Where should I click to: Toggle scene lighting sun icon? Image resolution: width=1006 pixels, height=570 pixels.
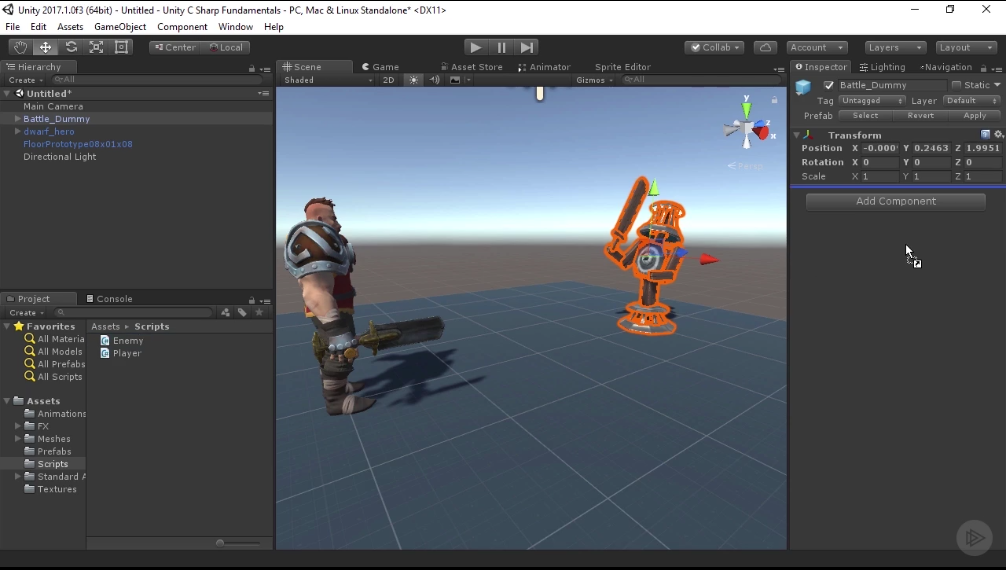pos(413,80)
